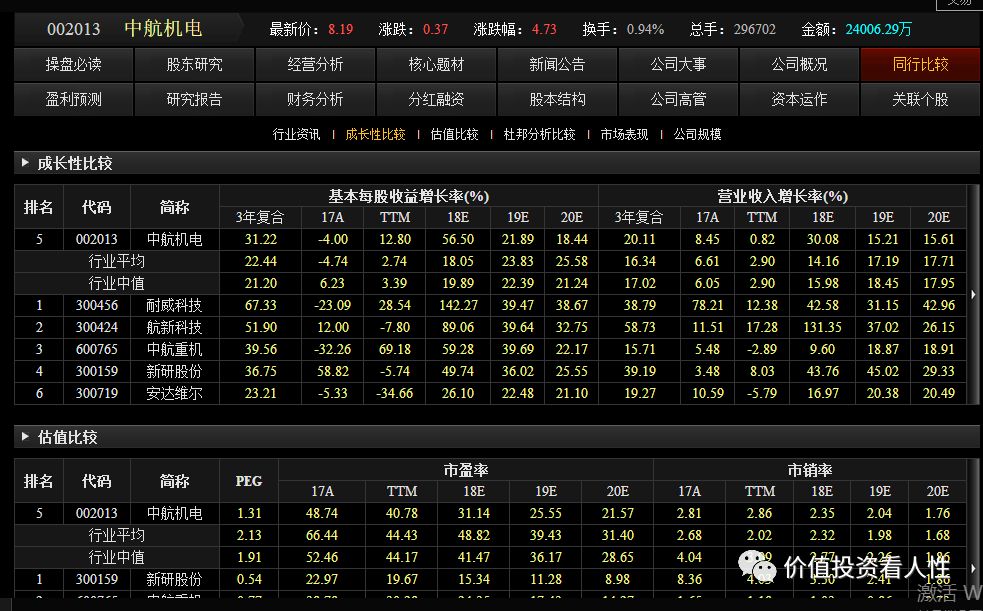Click the 排名 column header in growth table
Viewport: 983px width, 611px height.
pos(38,207)
